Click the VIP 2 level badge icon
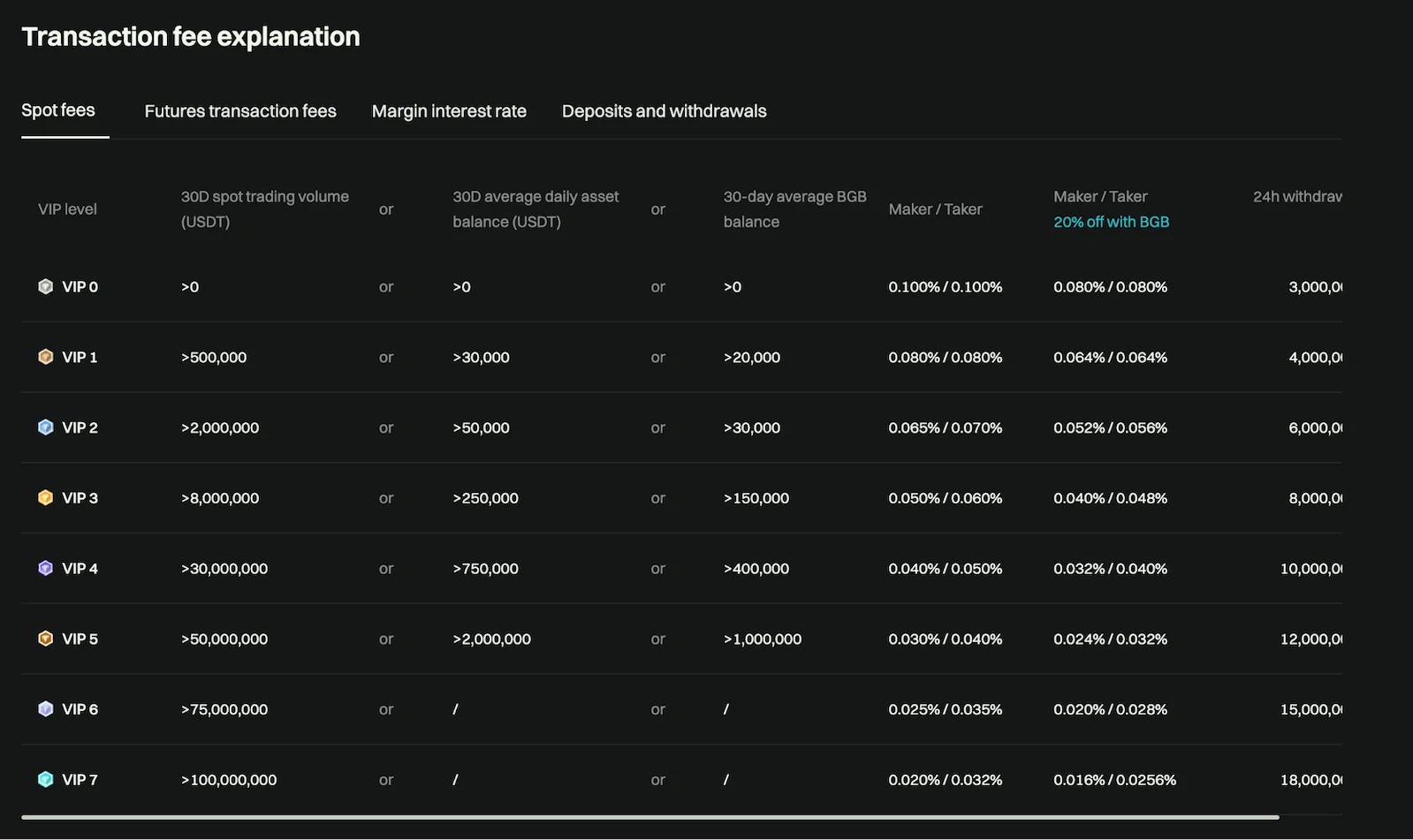1413x840 pixels. coord(46,428)
